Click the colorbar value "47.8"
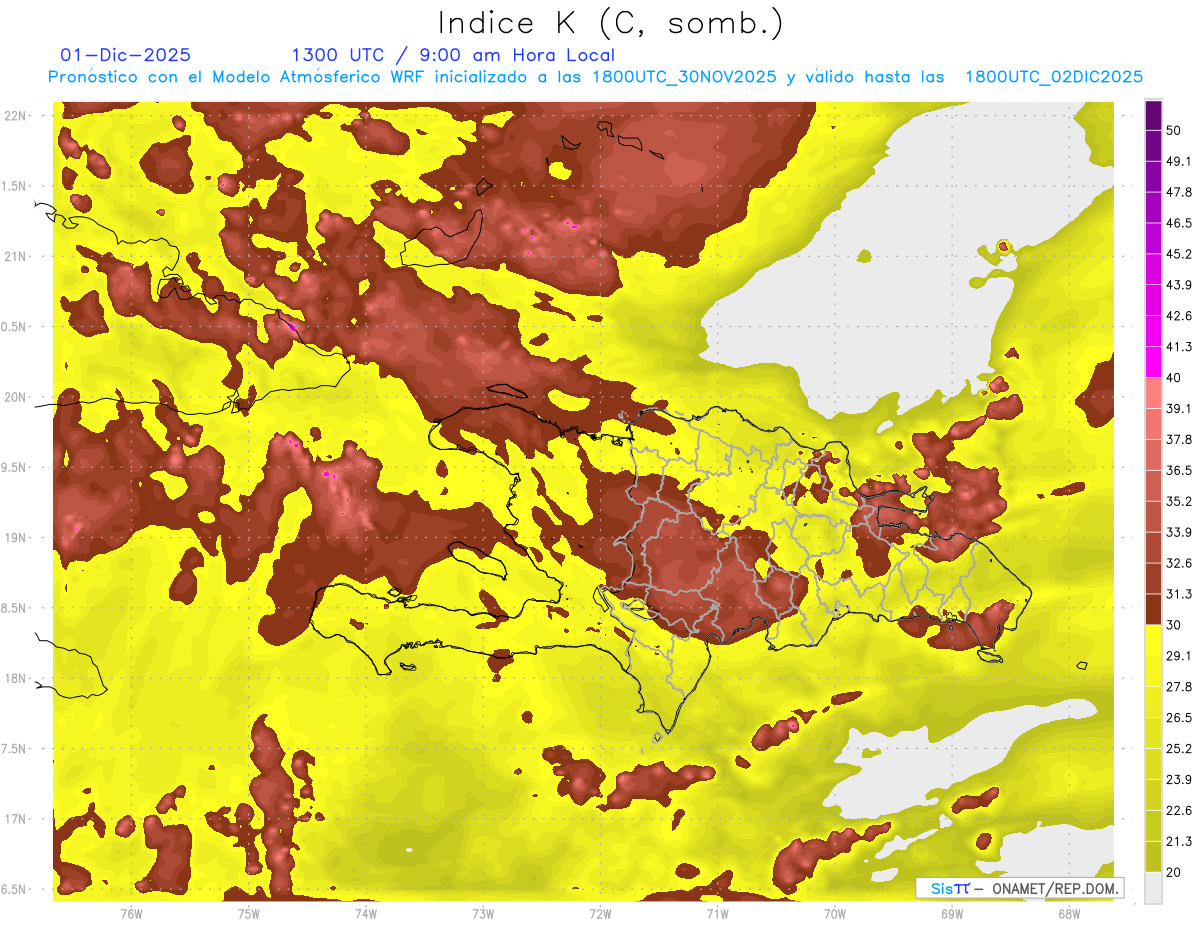 tap(1180, 192)
